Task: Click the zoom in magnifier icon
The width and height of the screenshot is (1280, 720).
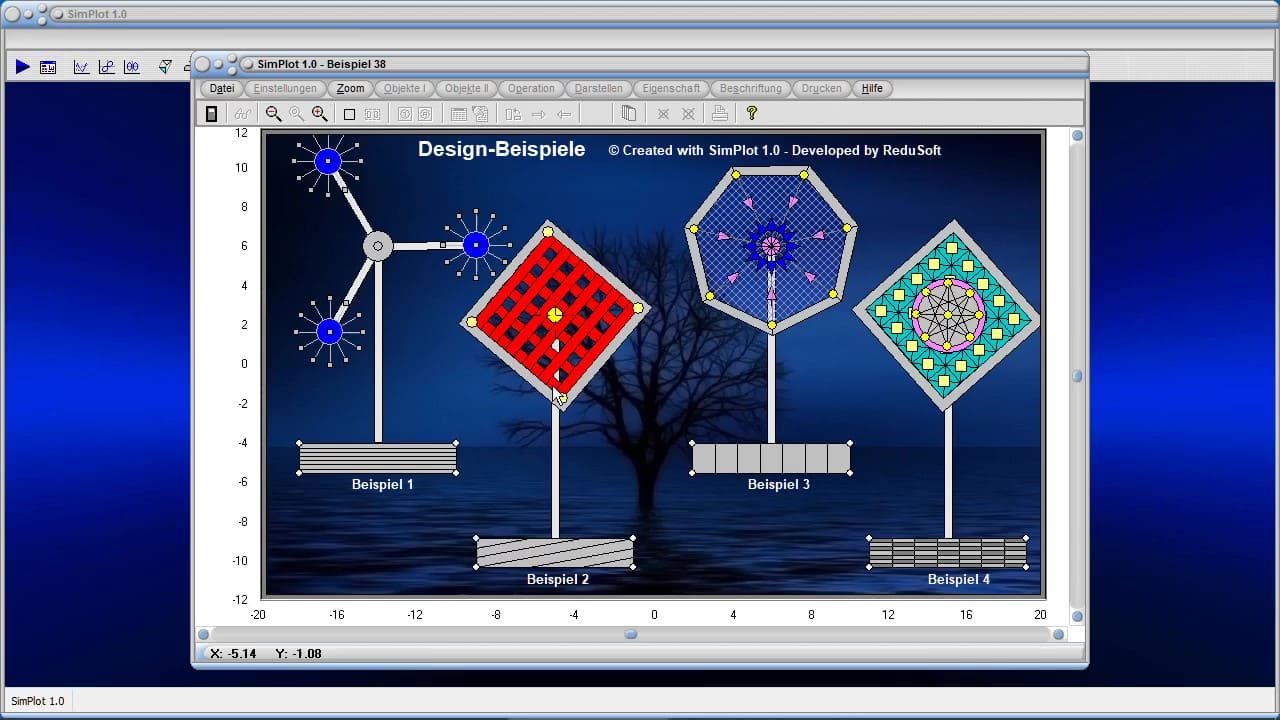Action: (320, 114)
